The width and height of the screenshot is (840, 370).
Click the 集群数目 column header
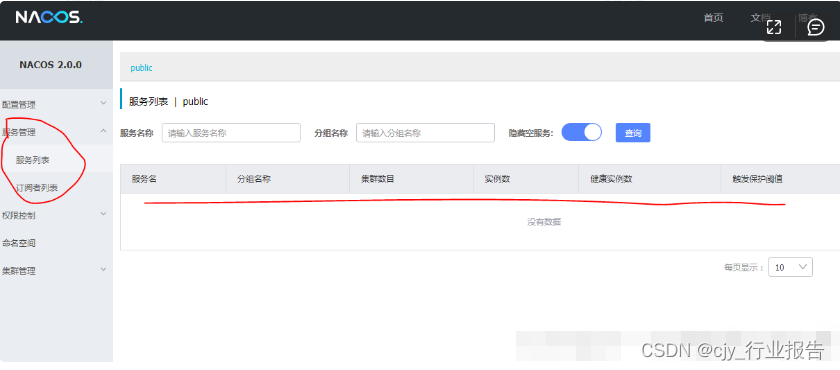coord(379,179)
